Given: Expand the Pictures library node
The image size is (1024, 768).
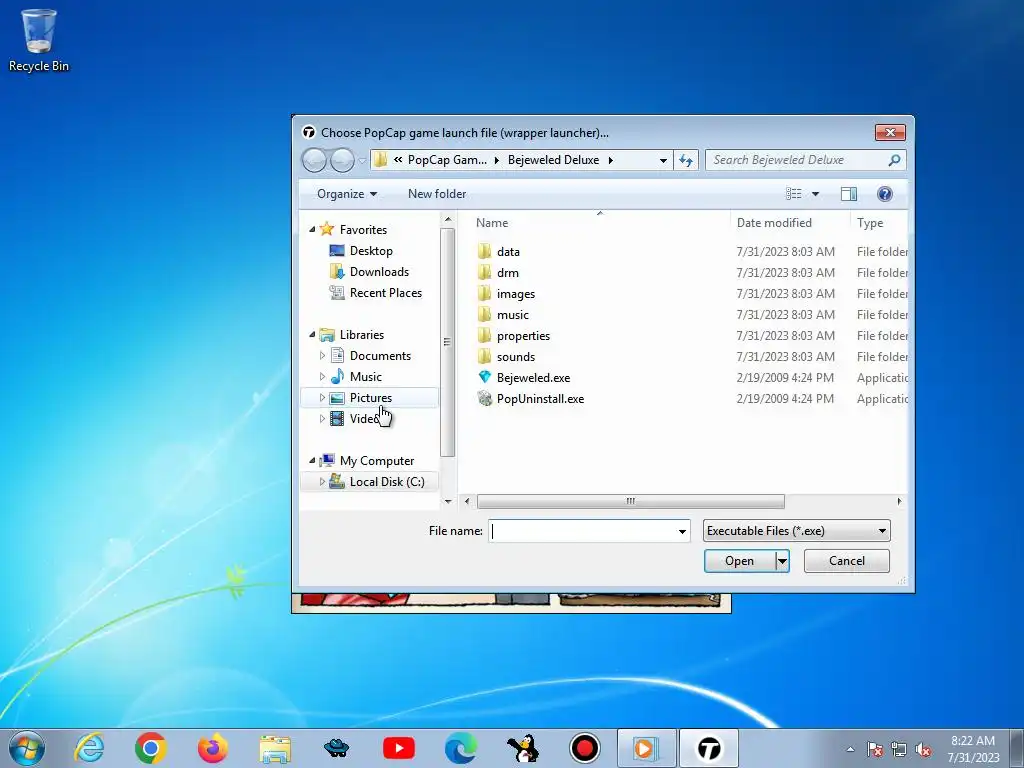Looking at the screenshot, I should pos(322,397).
